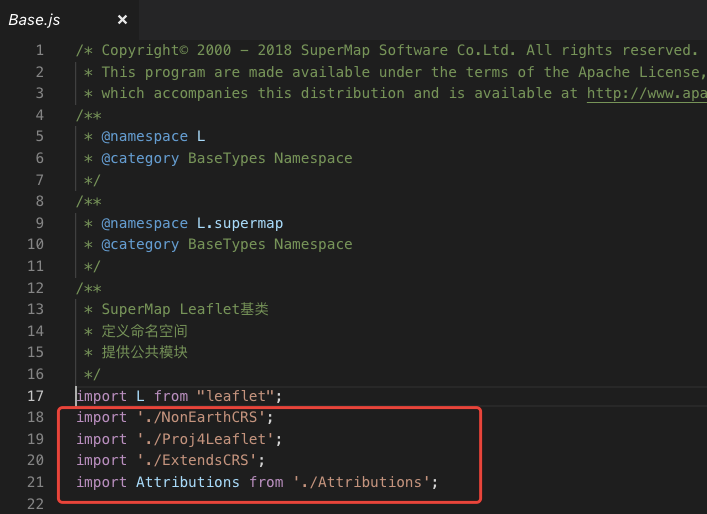Click the Attributions identifier on line 21
707x514 pixels.
pos(188,482)
